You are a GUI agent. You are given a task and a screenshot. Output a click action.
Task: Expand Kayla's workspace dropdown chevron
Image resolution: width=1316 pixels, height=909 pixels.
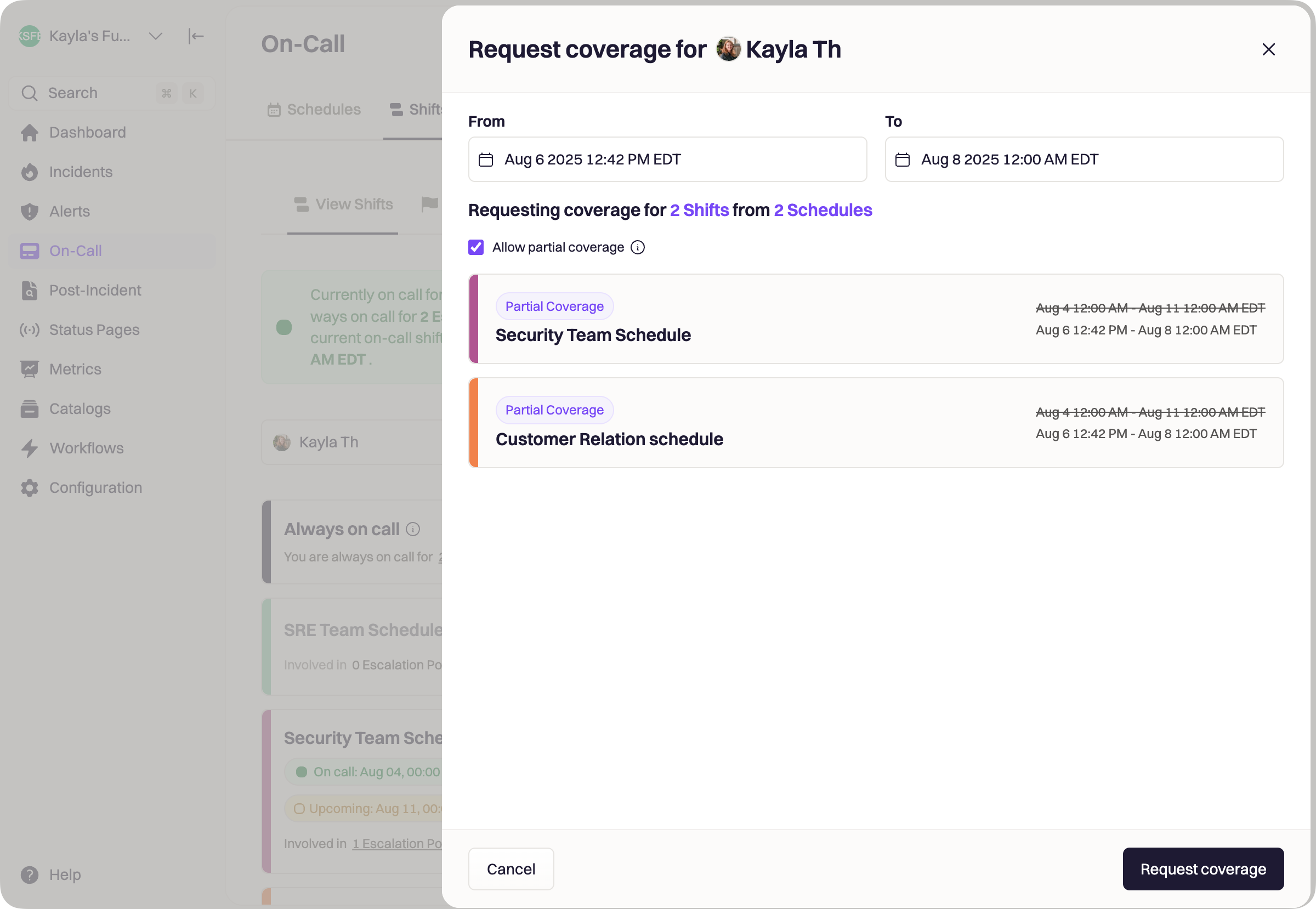156,36
